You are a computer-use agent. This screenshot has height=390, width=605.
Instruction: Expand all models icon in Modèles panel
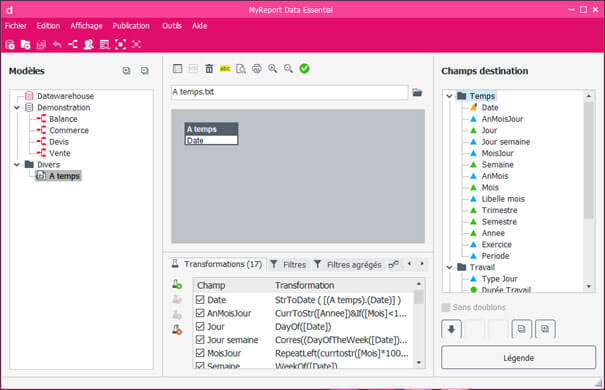pyautogui.click(x=127, y=71)
